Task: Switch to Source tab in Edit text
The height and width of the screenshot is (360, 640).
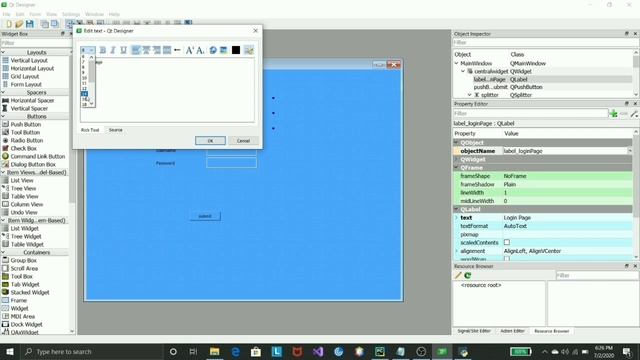Action: pyautogui.click(x=116, y=130)
